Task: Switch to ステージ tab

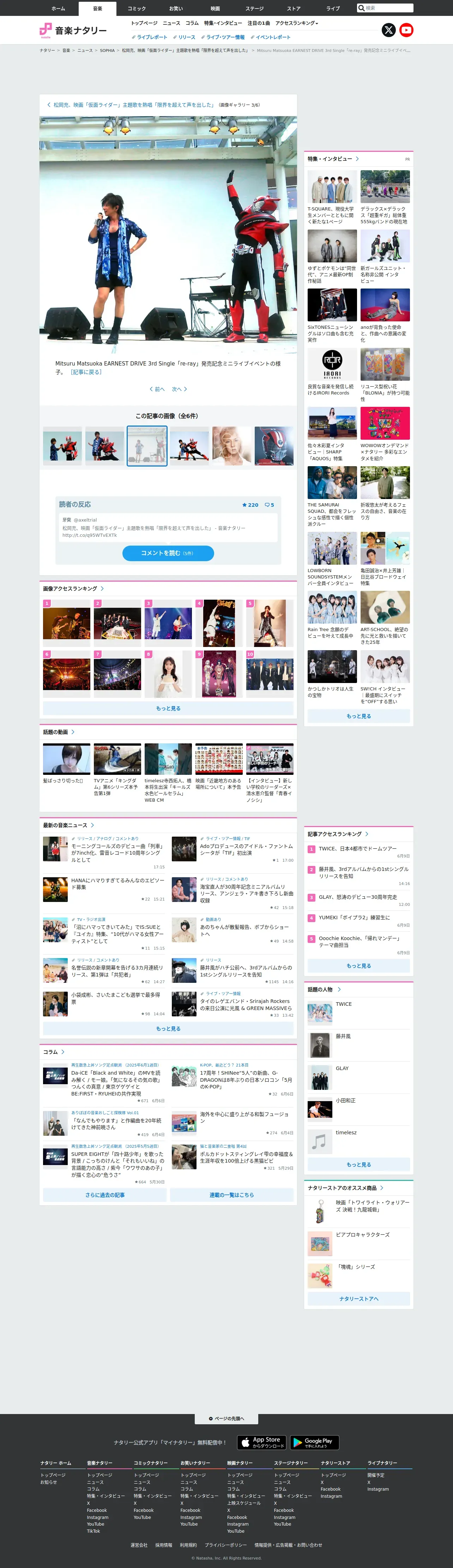Action: [254, 8]
